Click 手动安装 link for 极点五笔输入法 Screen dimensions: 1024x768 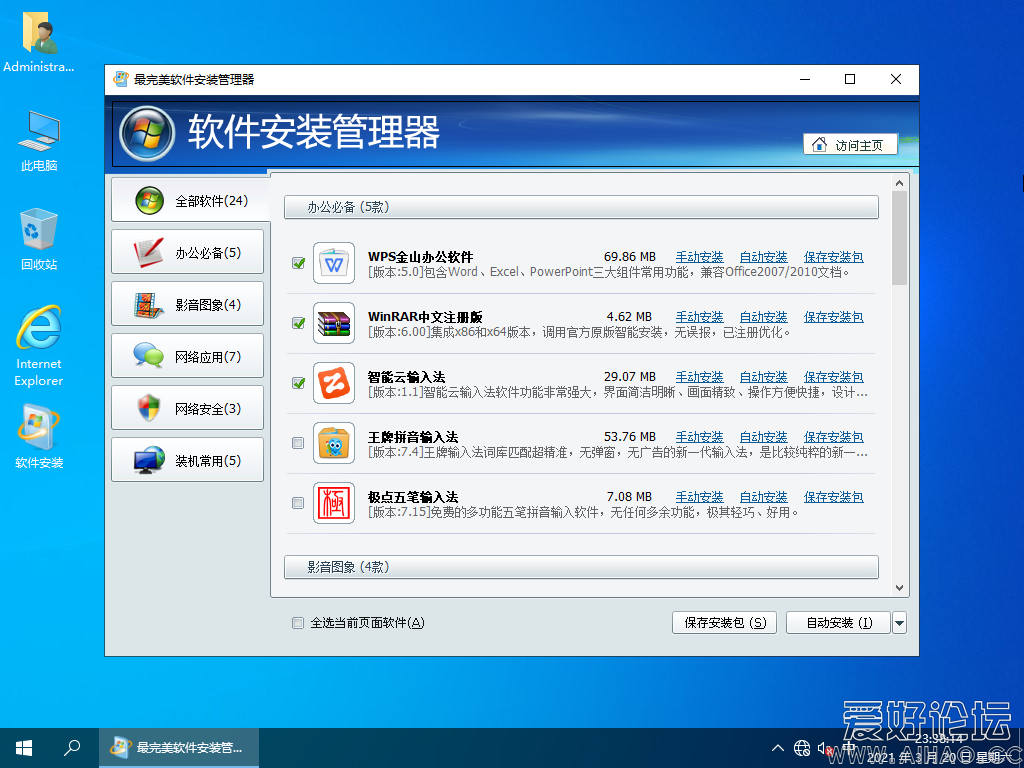coord(699,498)
